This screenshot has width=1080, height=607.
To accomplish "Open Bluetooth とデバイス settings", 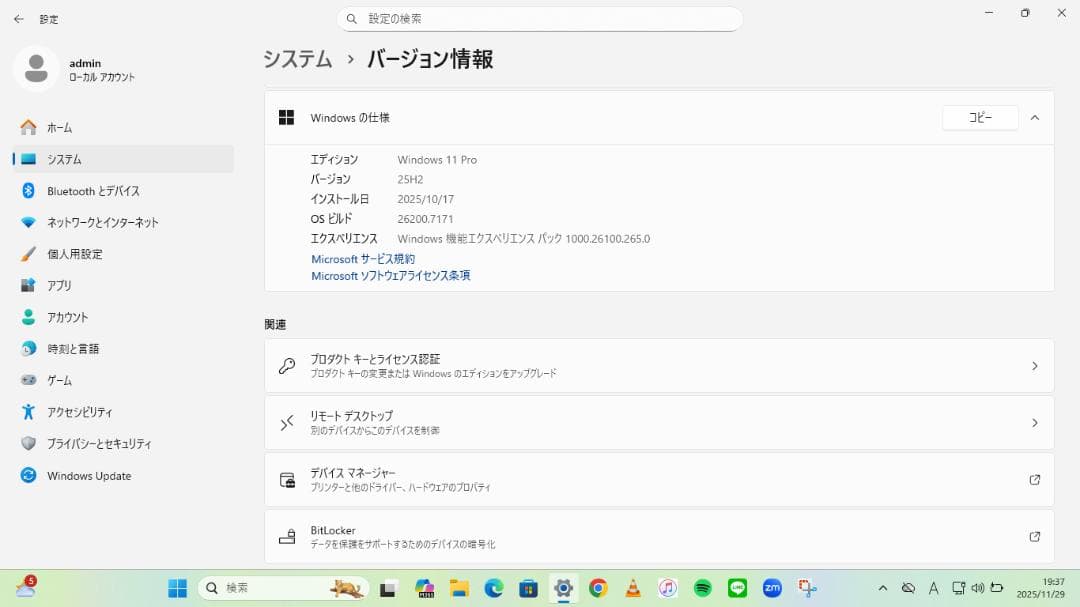I will 124,191.
